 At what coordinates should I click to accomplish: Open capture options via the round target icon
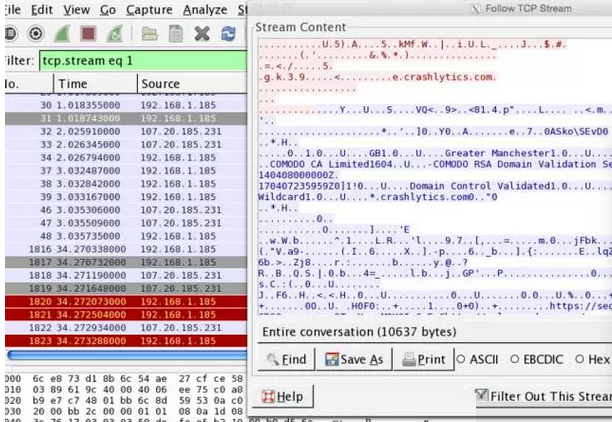pos(36,34)
